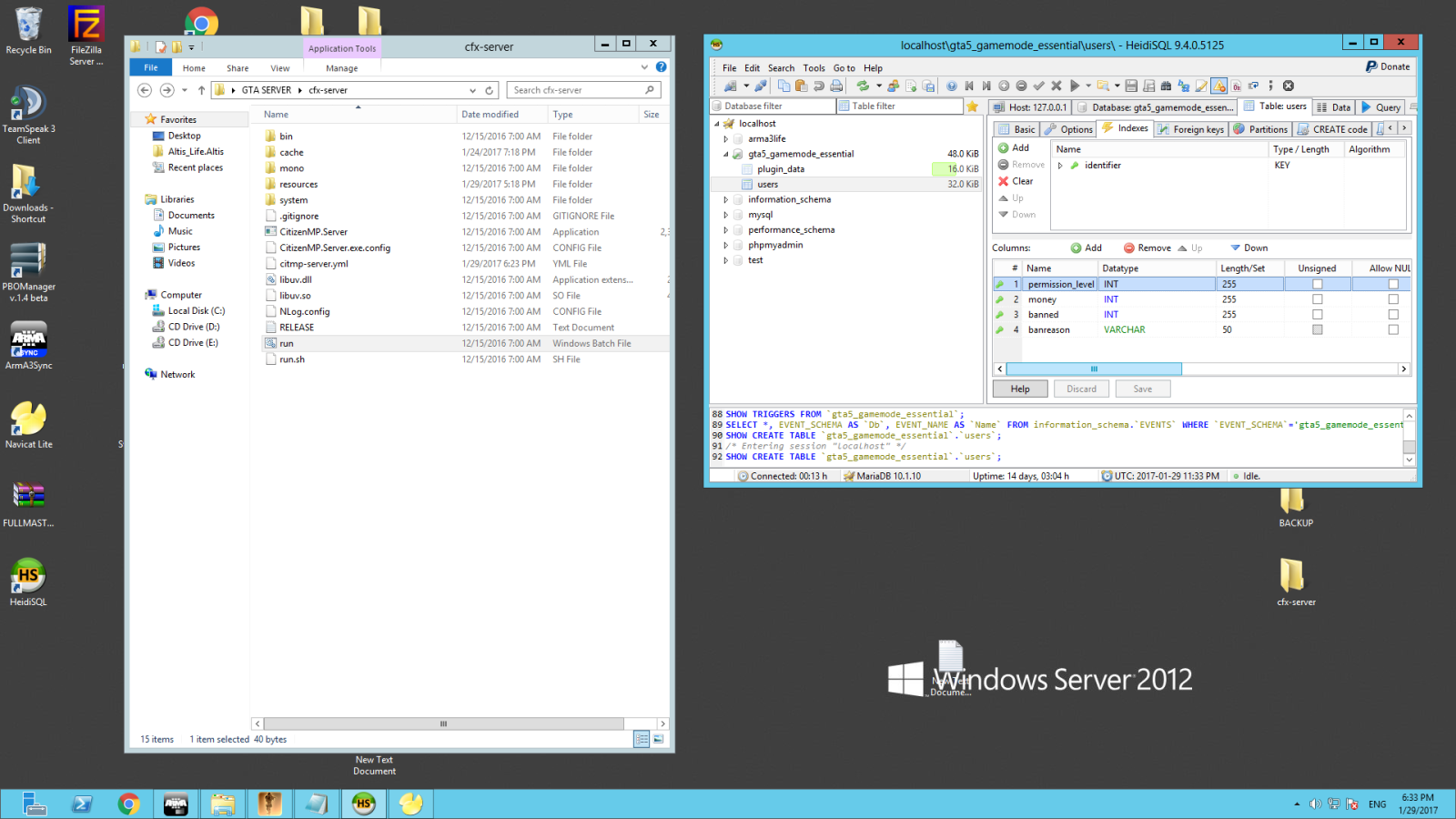This screenshot has height=819, width=1456.
Task: Click Remove button in Columns toolbar
Action: [1147, 248]
